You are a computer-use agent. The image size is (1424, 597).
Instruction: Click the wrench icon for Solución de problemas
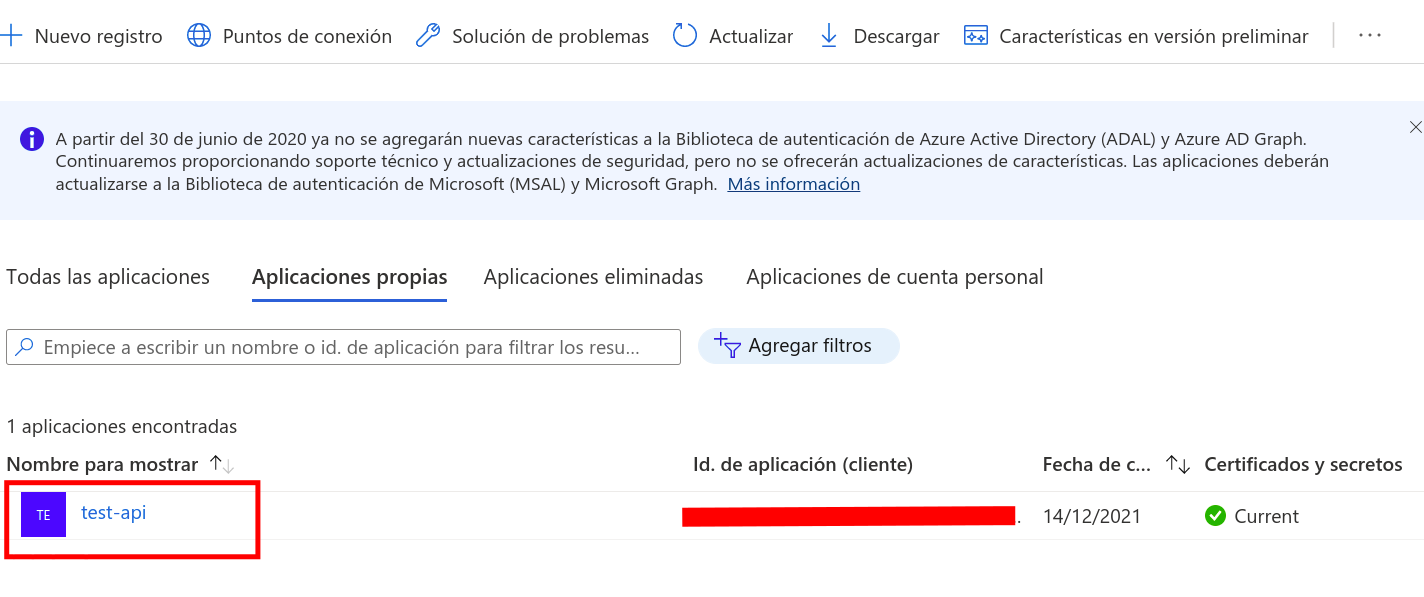click(428, 36)
